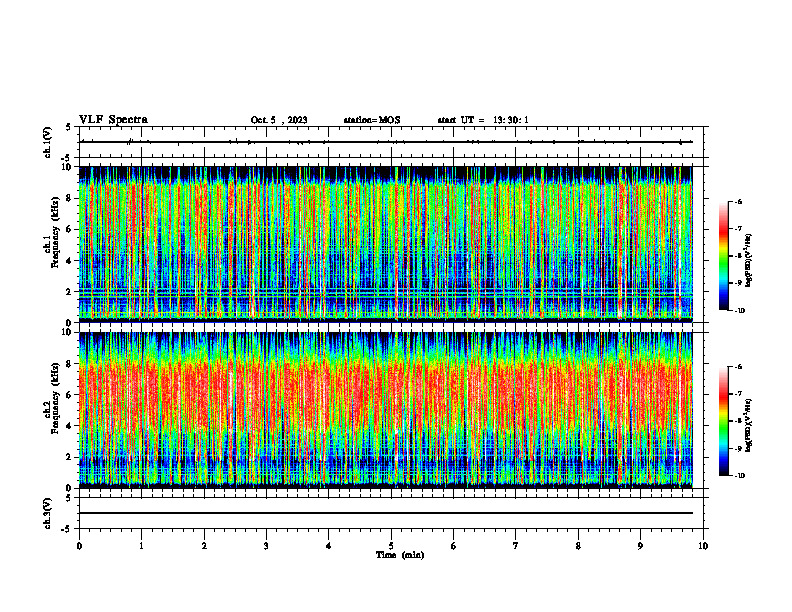Click time axis tick label "6"
792x612 pixels.
[x=454, y=546]
